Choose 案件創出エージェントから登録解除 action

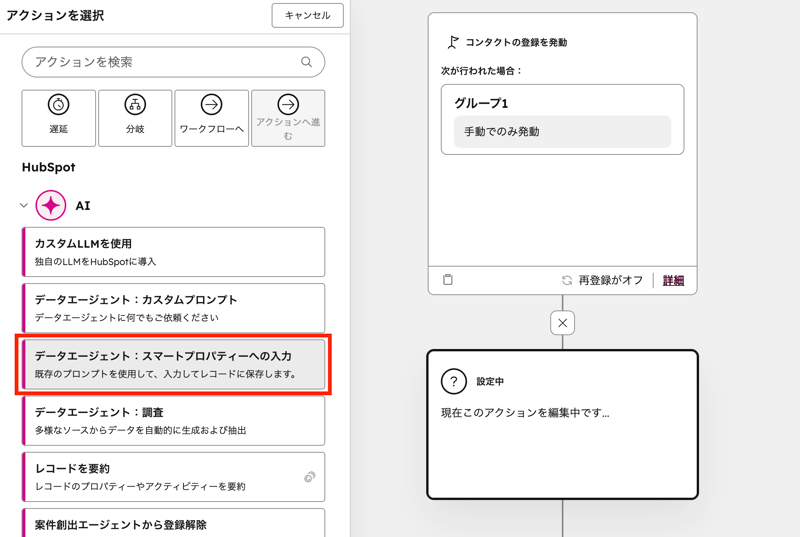173,523
